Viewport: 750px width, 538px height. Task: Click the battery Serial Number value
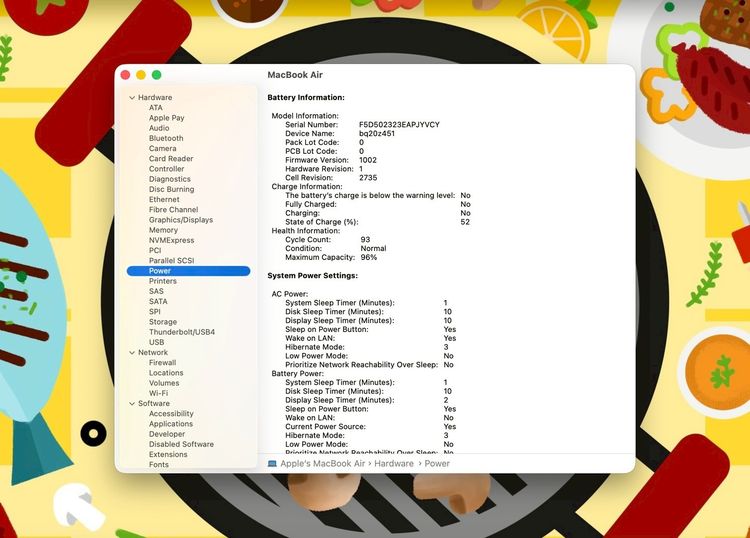[x=399, y=124]
